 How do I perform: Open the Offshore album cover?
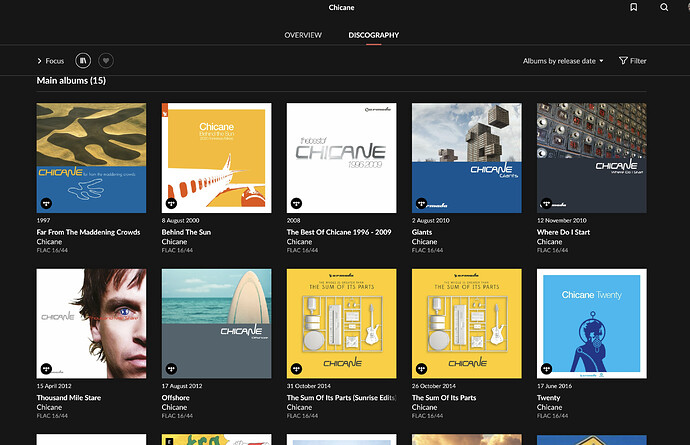click(x=217, y=324)
